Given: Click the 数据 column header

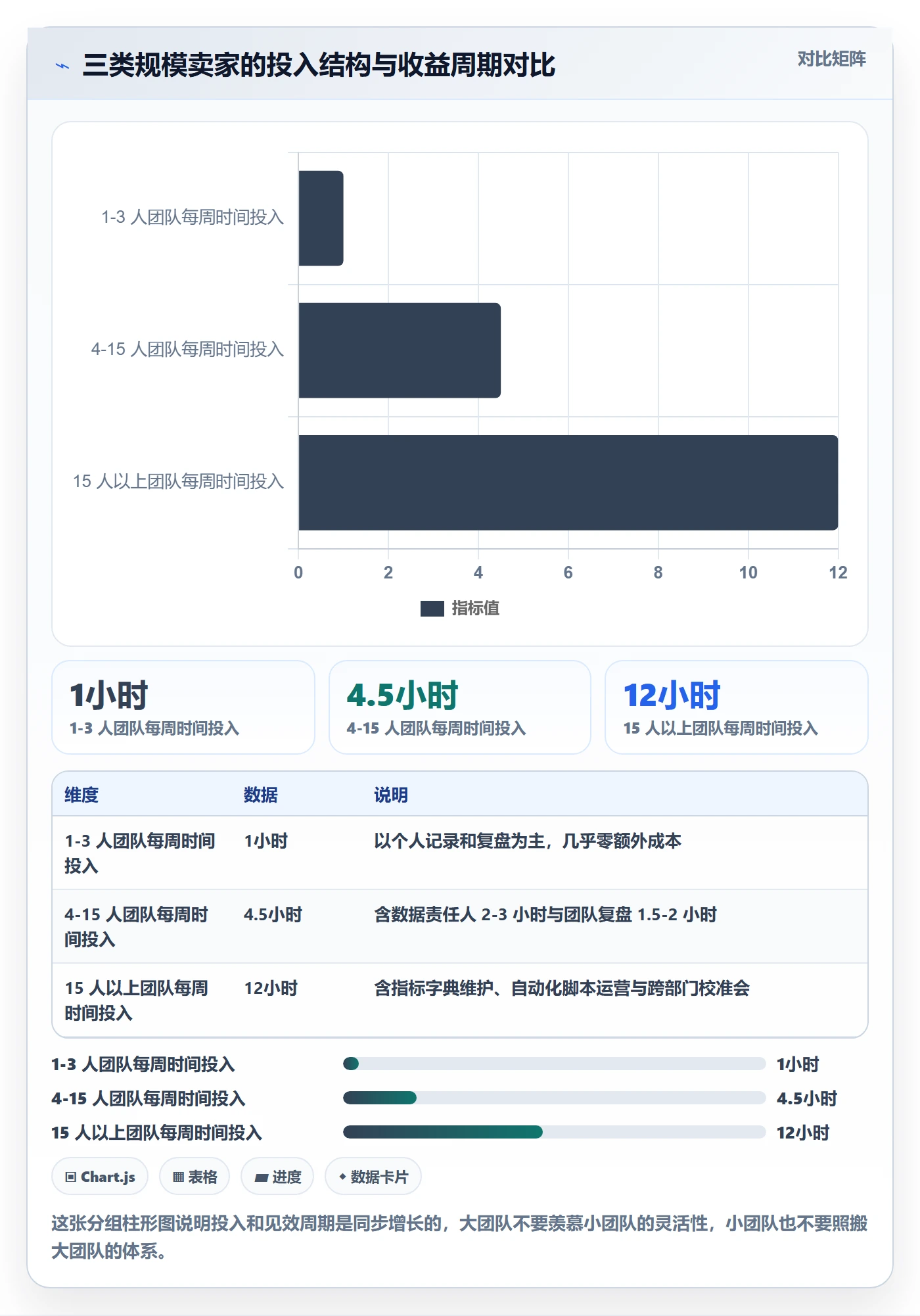Looking at the screenshot, I should pos(260,795).
